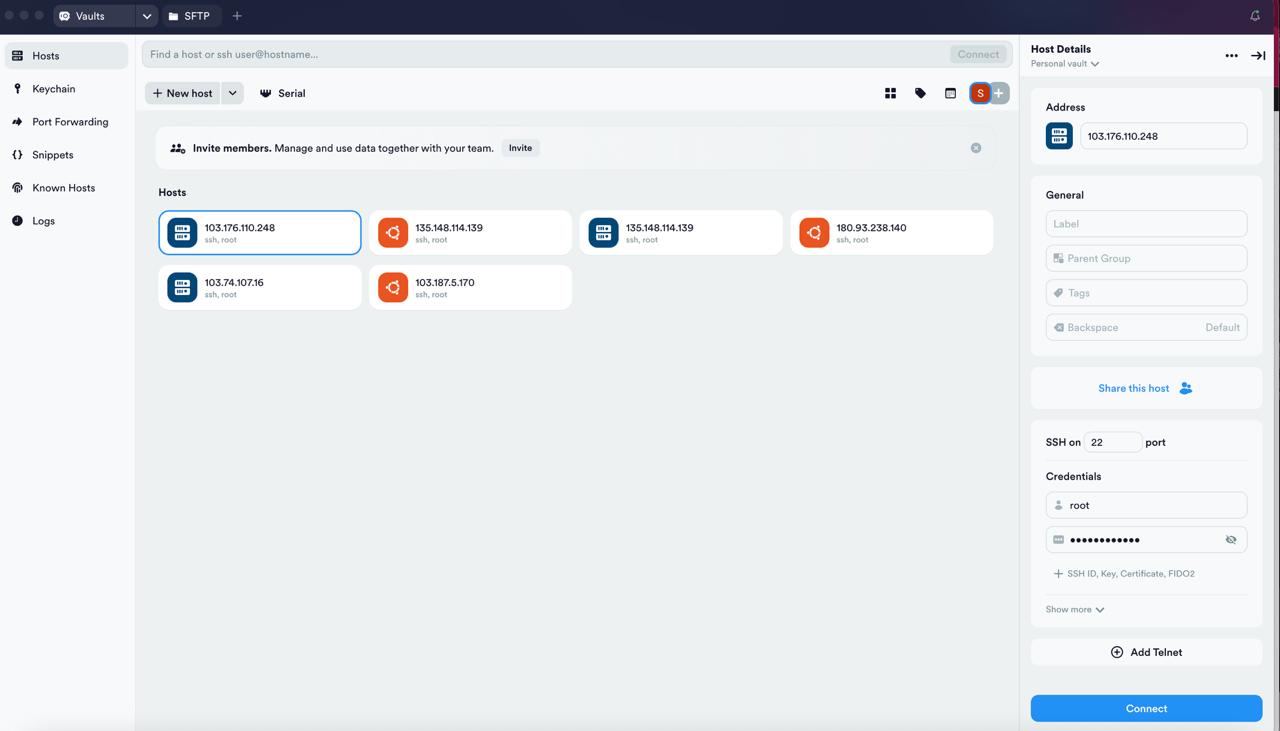Add SSH ID, Key, Certificate, FIDO2
Screen dimensions: 1280x731
1124,574
